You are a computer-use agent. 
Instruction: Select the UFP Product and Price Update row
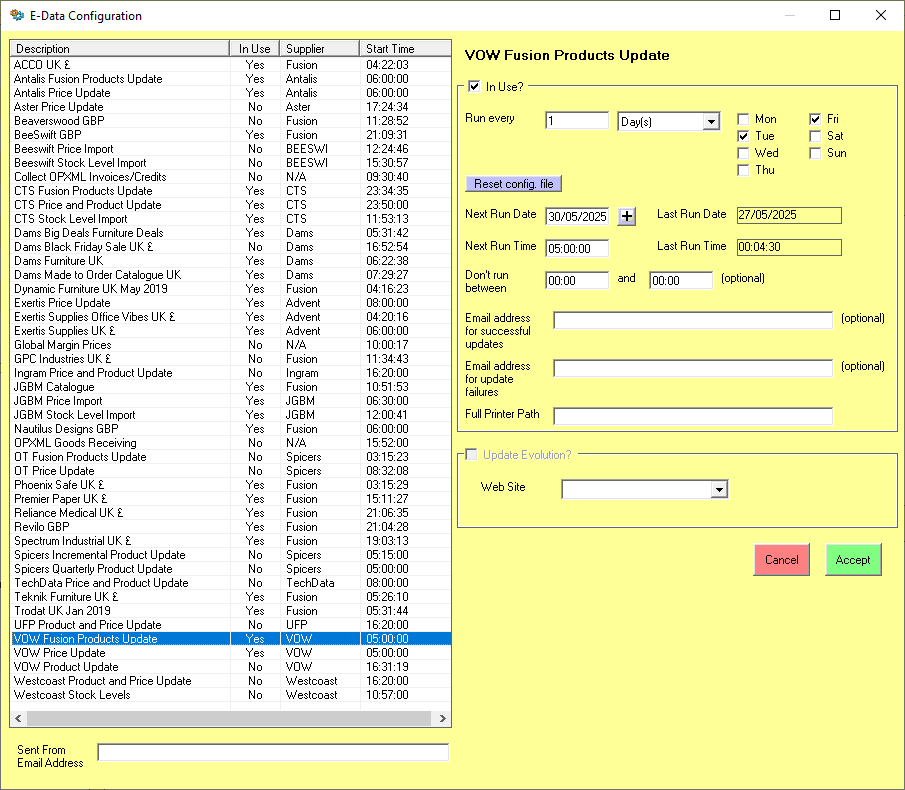(231, 625)
